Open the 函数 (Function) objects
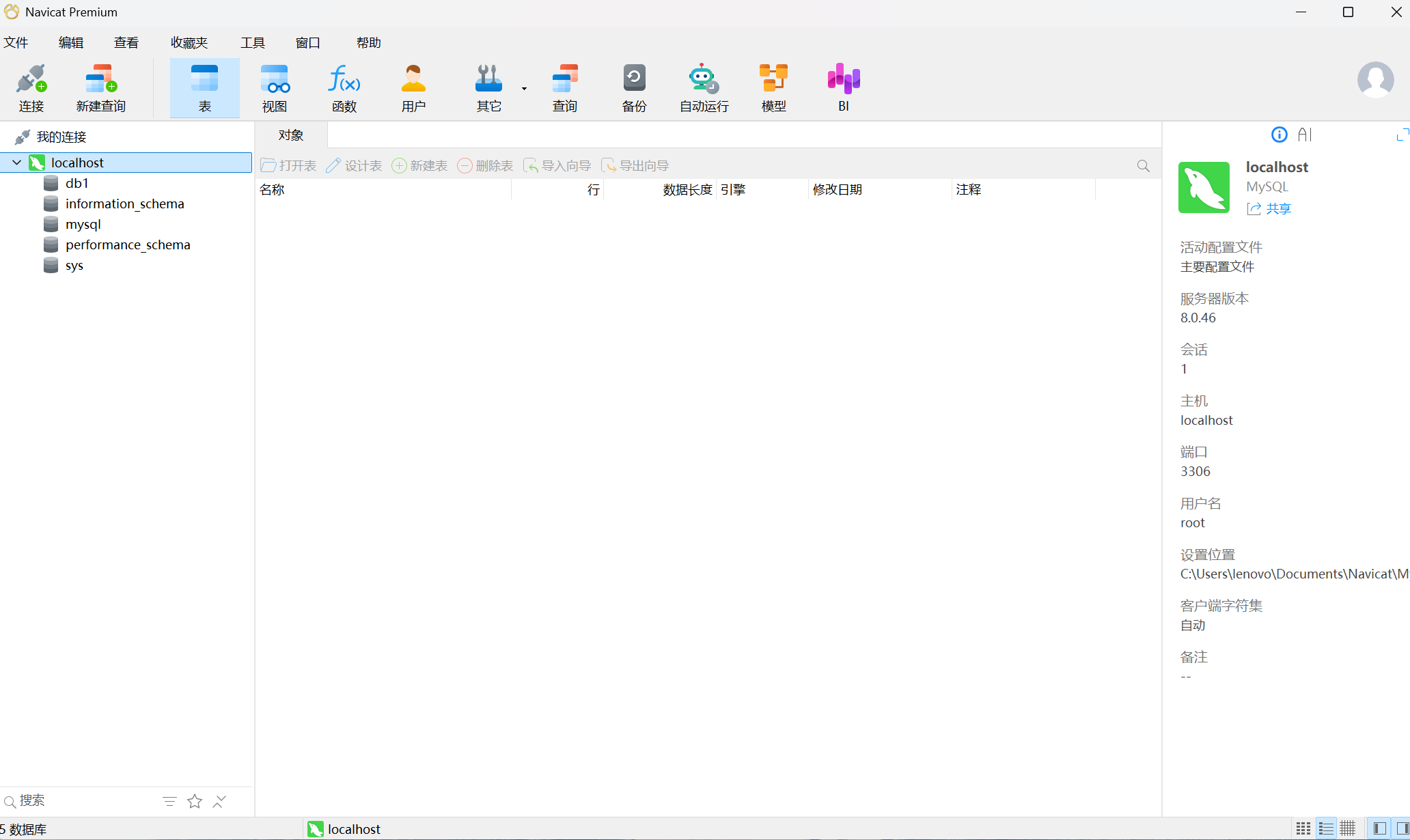1410x840 pixels. [x=344, y=87]
